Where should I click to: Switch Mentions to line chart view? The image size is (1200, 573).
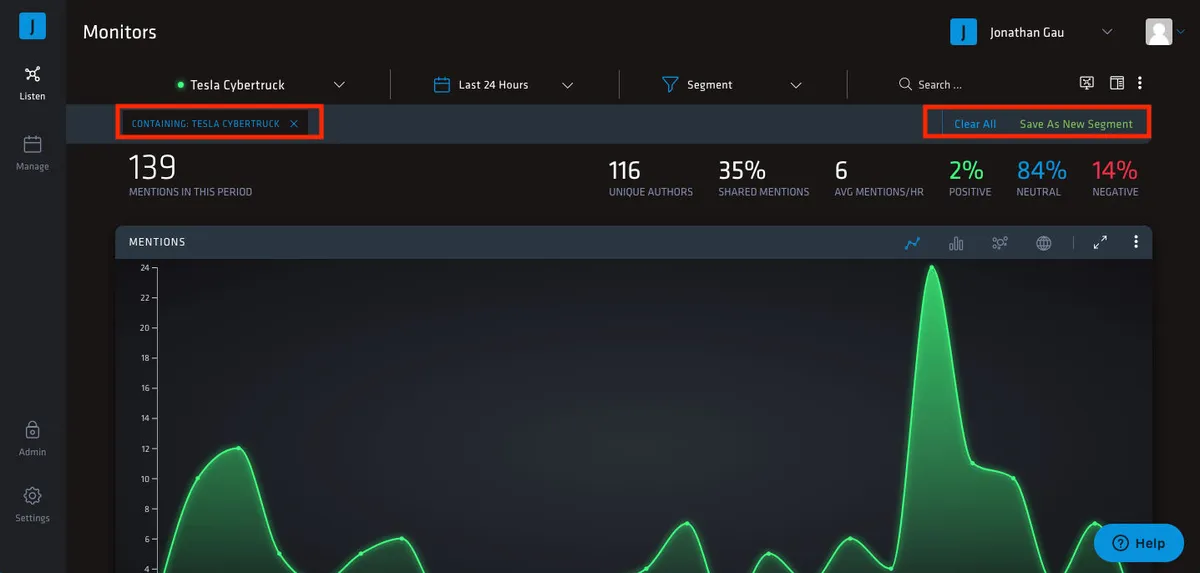(912, 243)
